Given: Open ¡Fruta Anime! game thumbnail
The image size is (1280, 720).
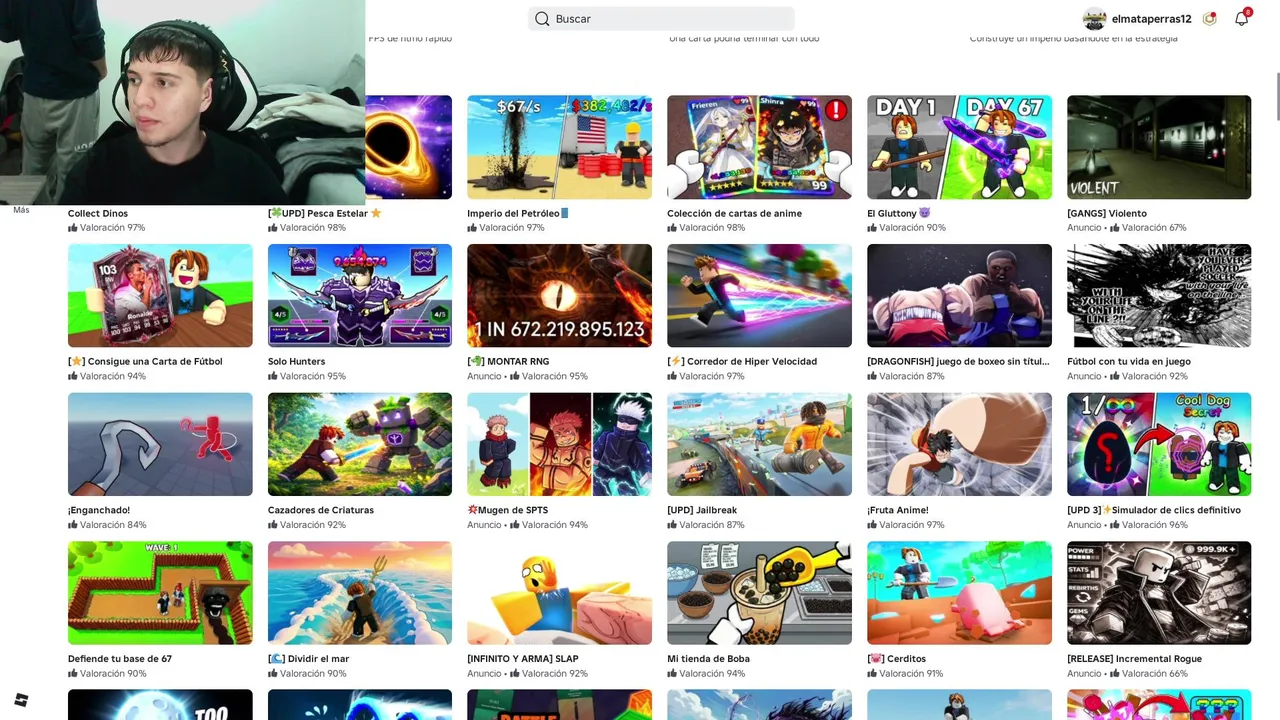Looking at the screenshot, I should [959, 444].
